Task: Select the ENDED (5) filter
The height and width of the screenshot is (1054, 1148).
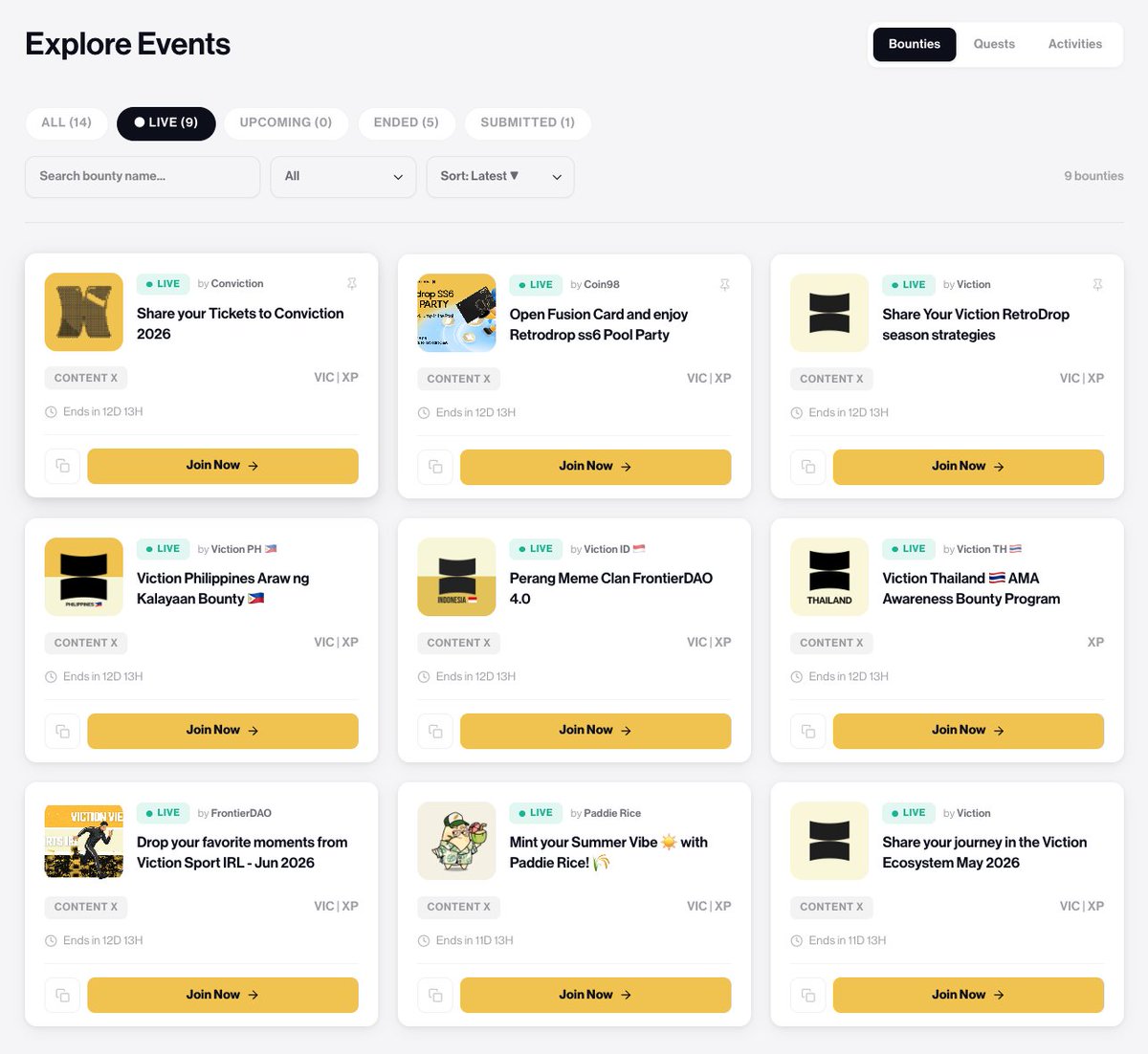Action: 407,122
